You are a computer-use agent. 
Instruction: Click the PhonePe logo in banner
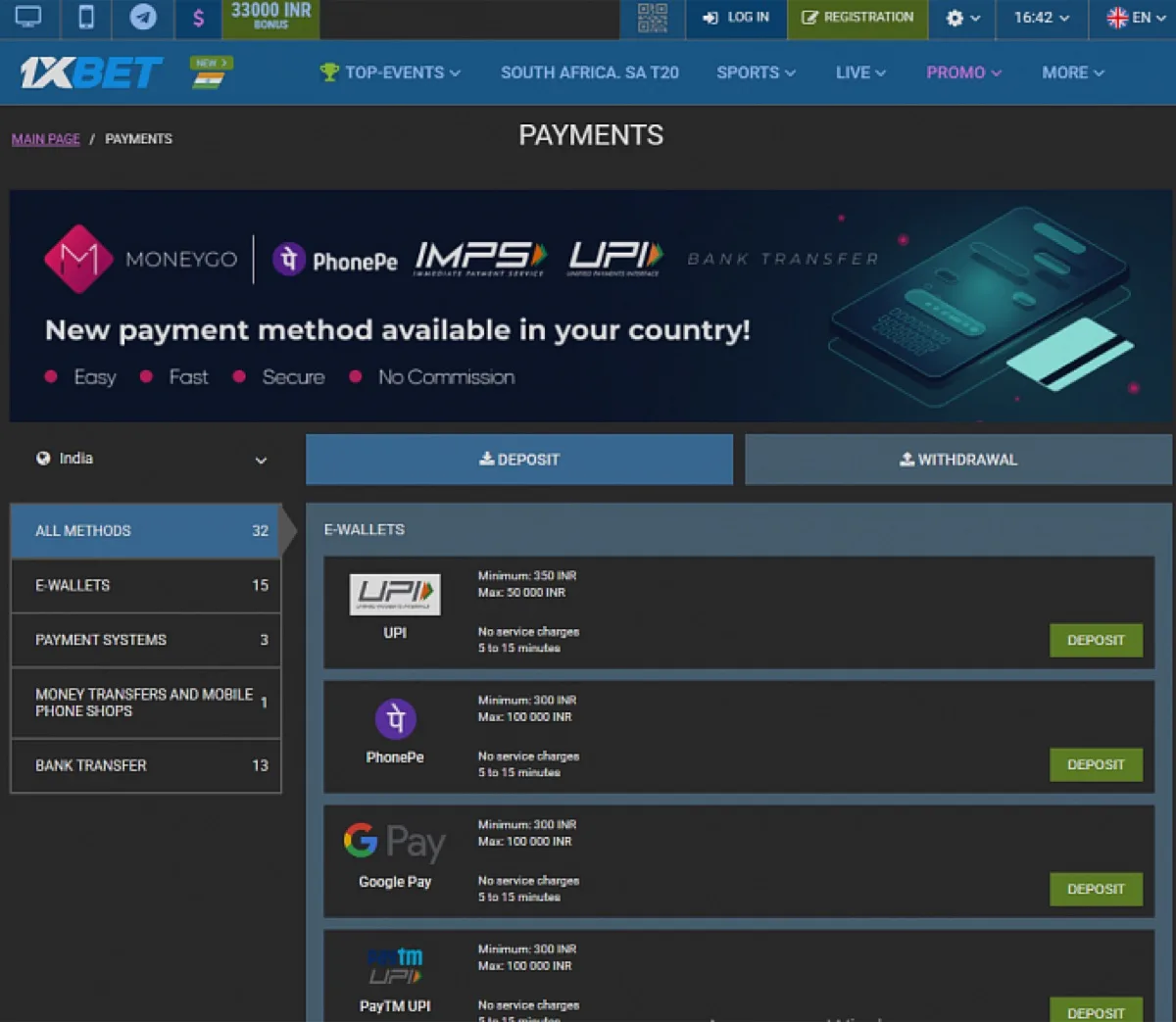coord(335,261)
